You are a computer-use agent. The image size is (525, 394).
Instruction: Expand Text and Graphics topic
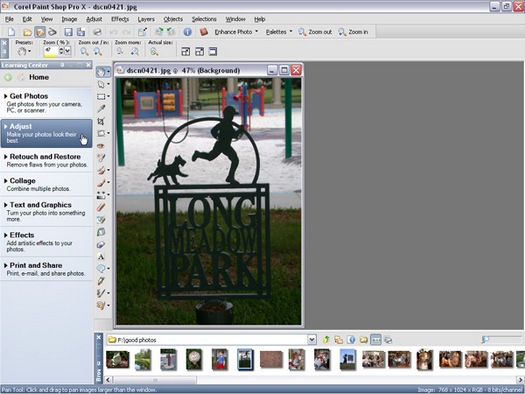pos(46,211)
